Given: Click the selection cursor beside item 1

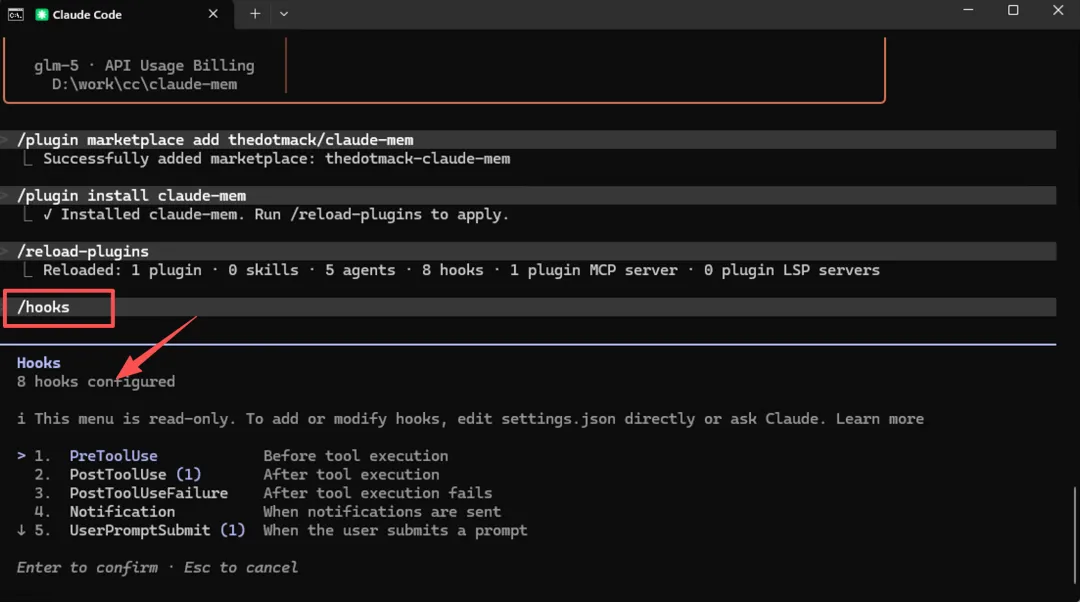Looking at the screenshot, I should (x=22, y=456).
